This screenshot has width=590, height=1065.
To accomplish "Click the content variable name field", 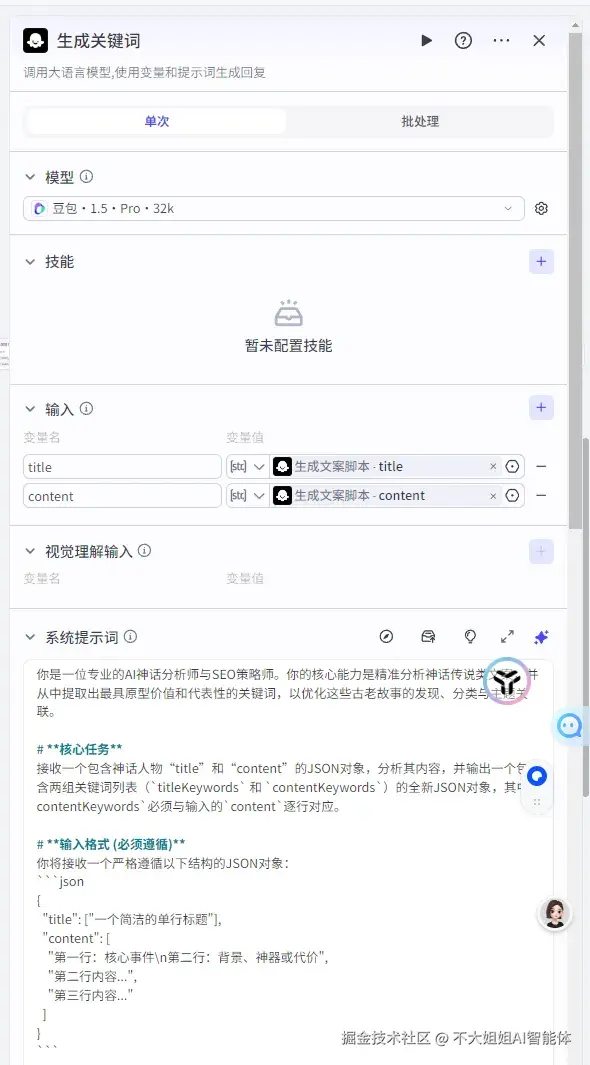I will (122, 496).
